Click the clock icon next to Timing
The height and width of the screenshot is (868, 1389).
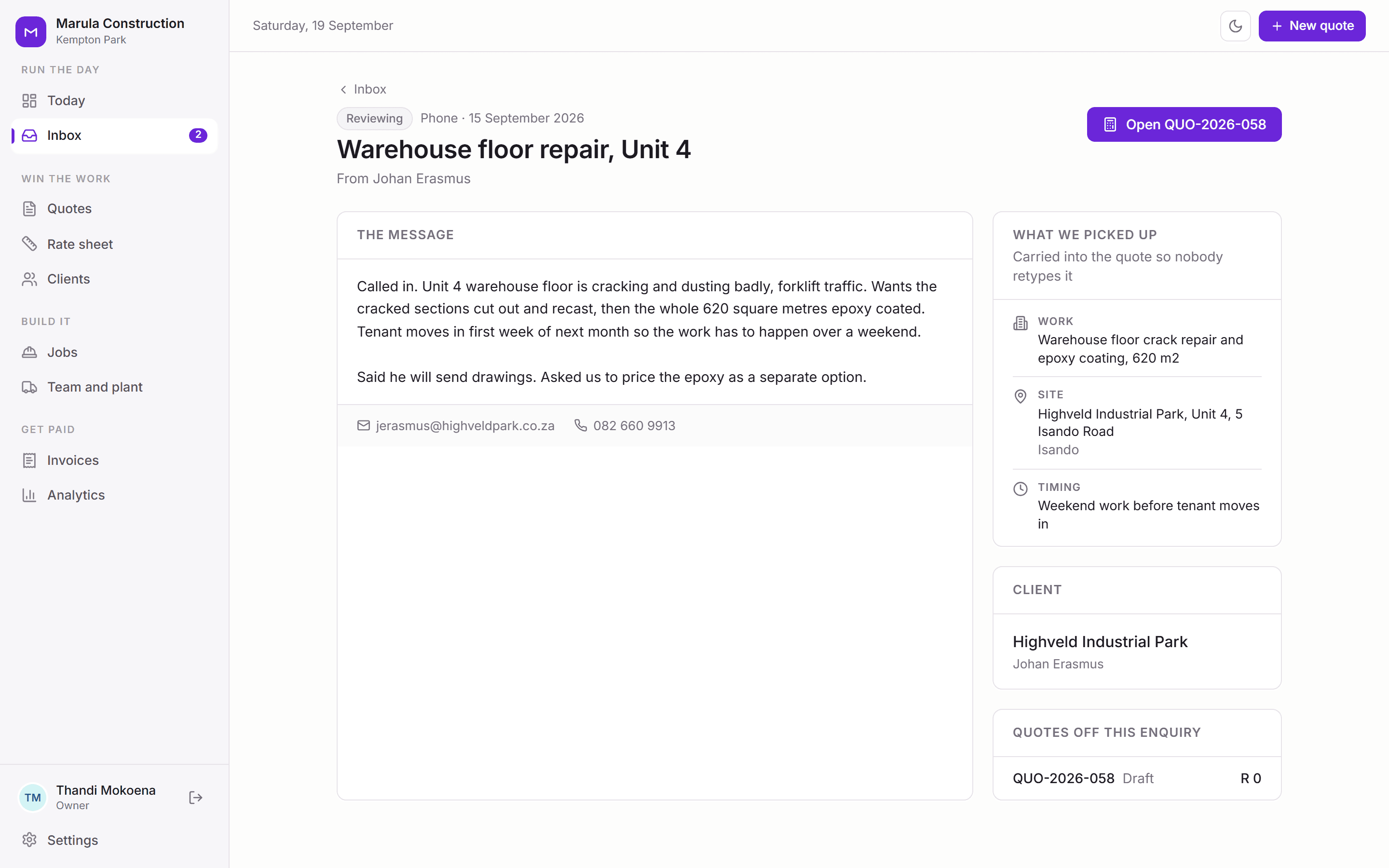pos(1020,488)
